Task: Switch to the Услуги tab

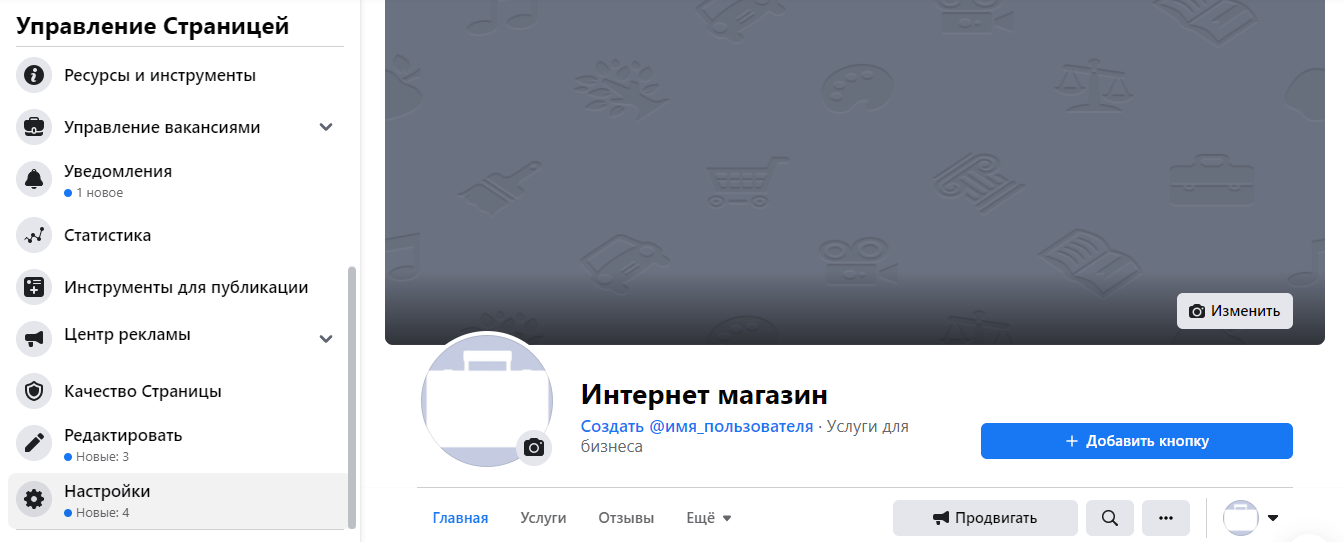Action: [543, 518]
